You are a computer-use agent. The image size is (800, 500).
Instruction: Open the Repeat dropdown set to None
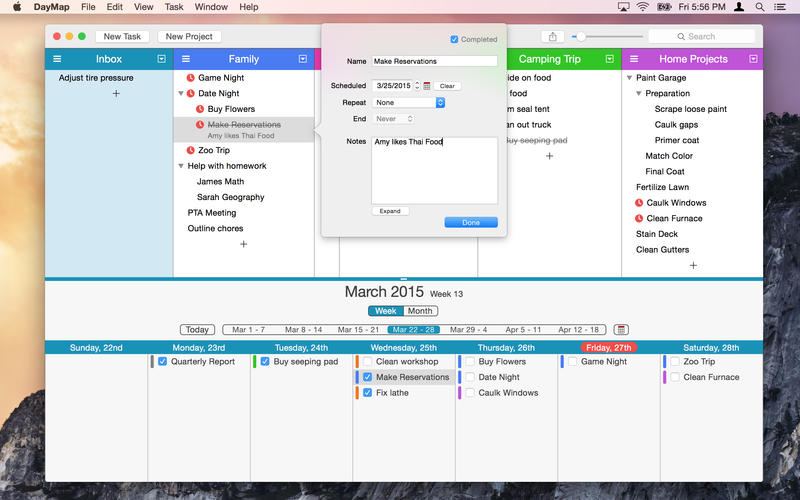pos(409,103)
